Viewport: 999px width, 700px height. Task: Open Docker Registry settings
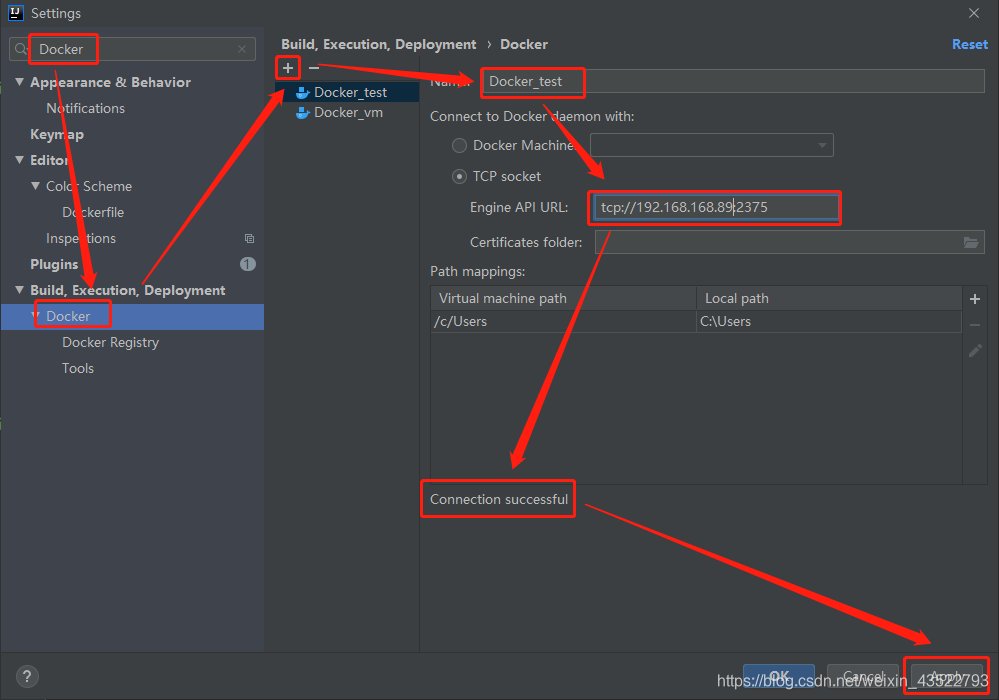(110, 342)
